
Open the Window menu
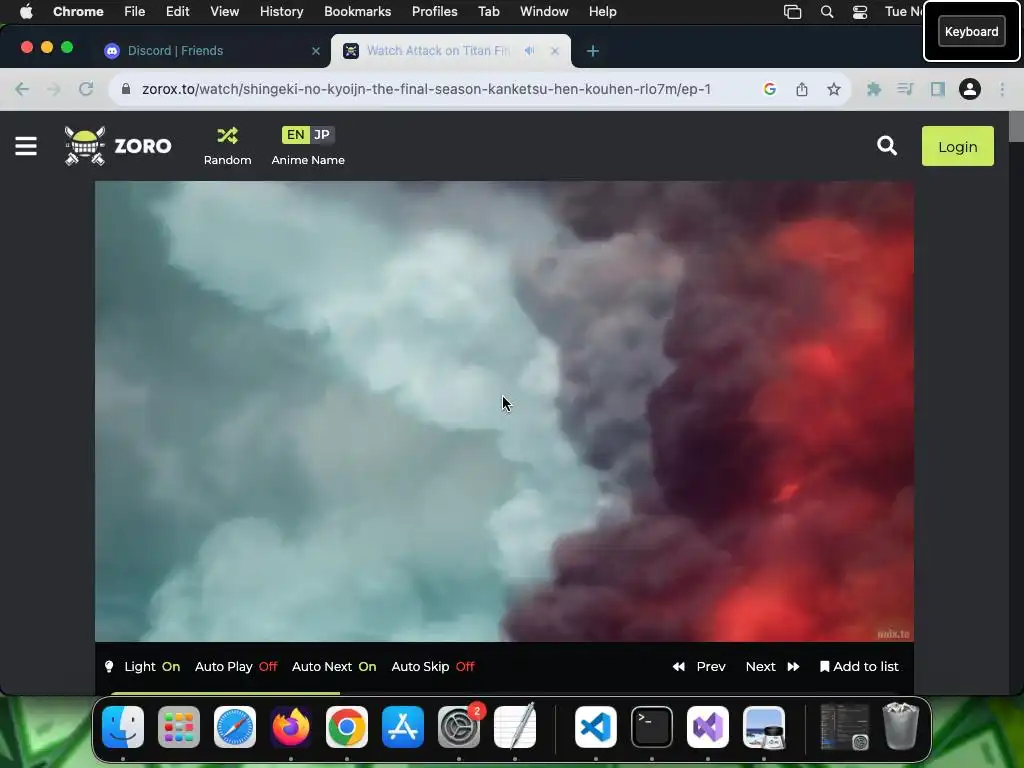[x=544, y=12]
